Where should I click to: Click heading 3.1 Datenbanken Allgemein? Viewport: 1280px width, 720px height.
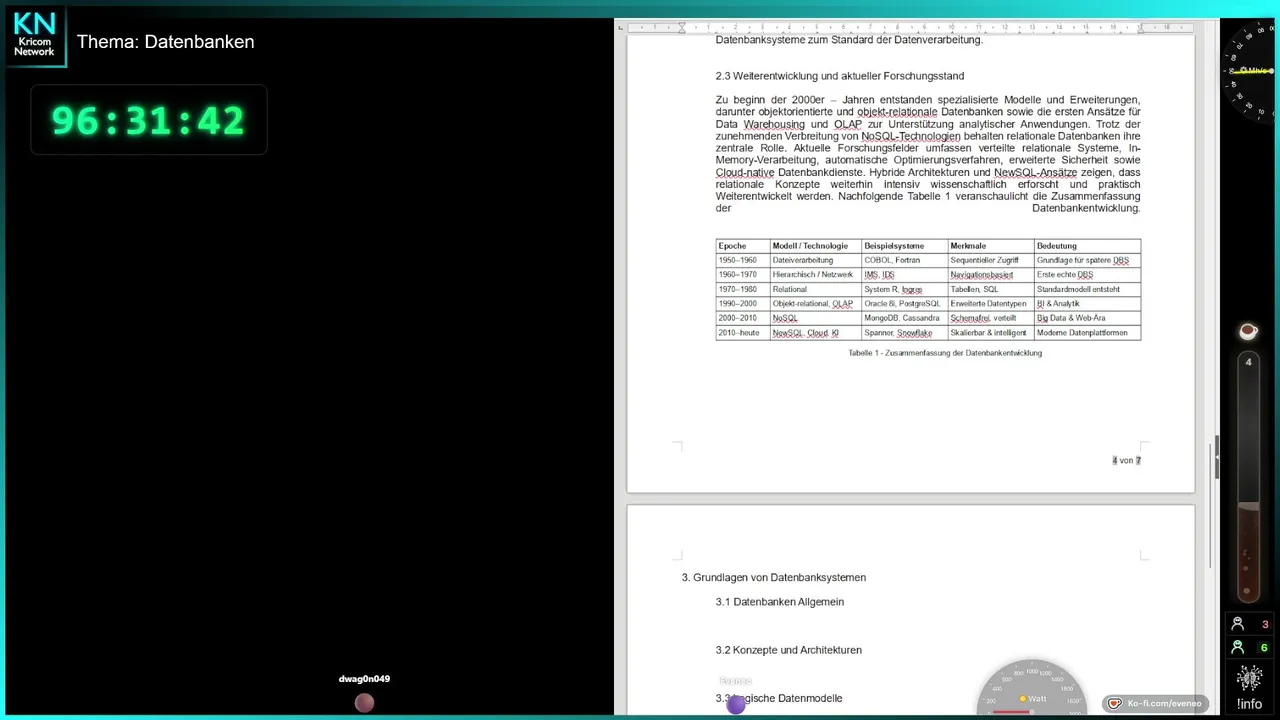[780, 602]
